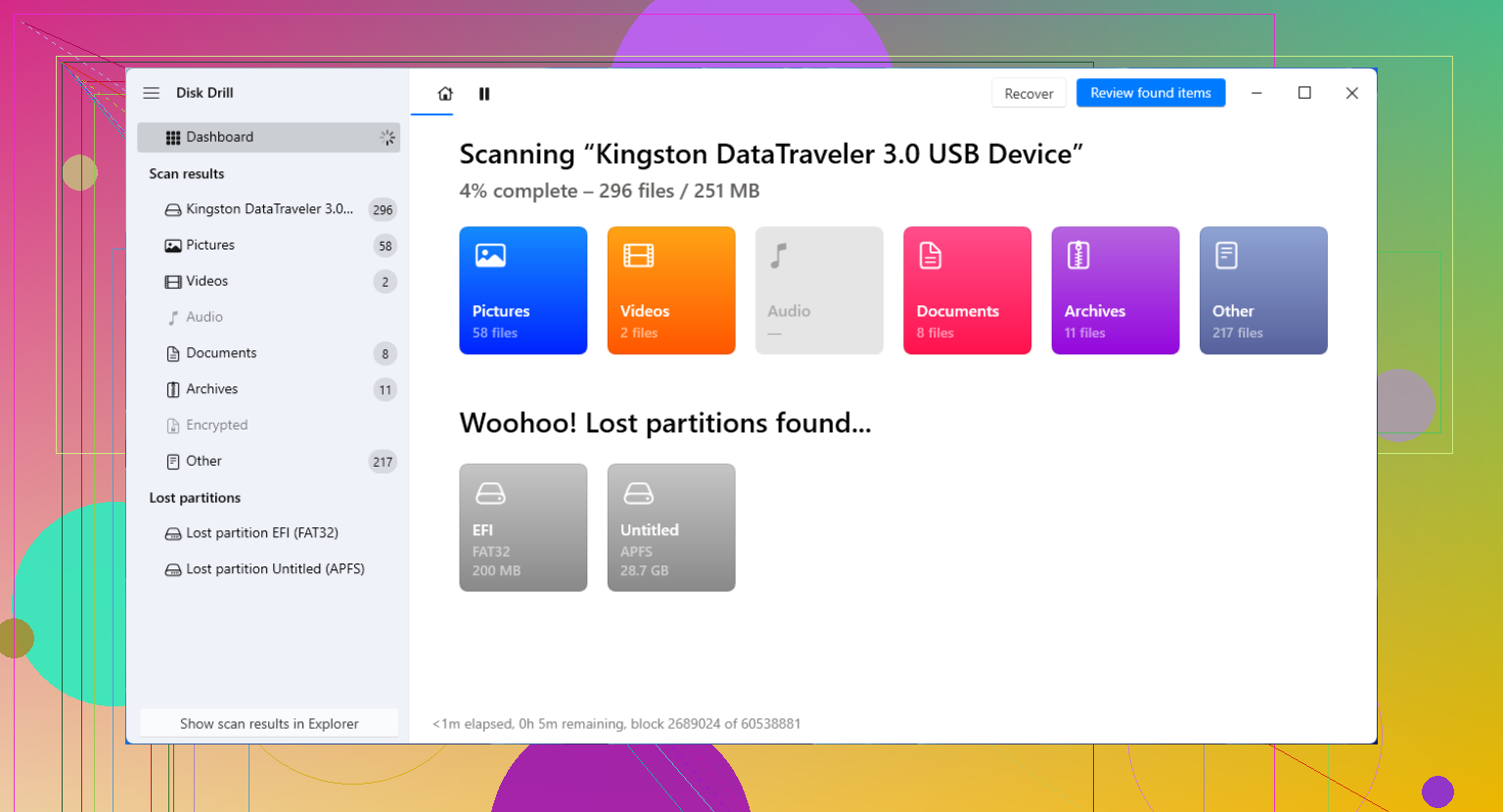
Task: Click Review found items button
Action: tap(1151, 93)
